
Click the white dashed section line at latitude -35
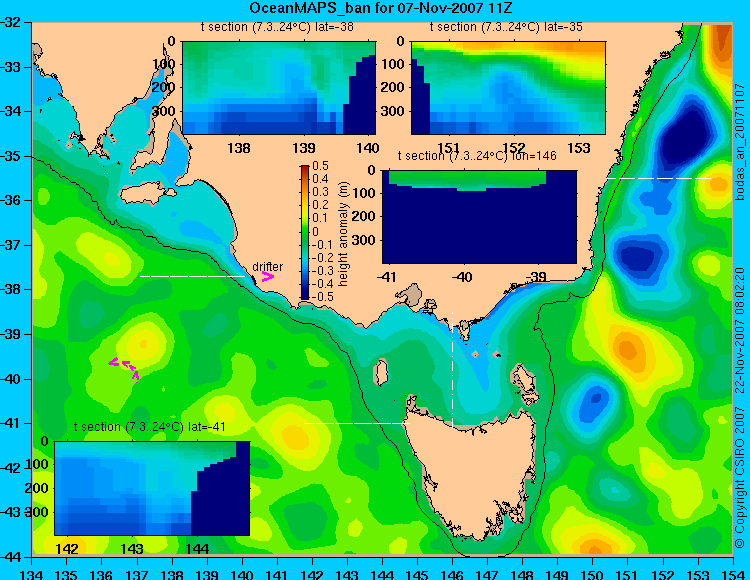tap(659, 178)
